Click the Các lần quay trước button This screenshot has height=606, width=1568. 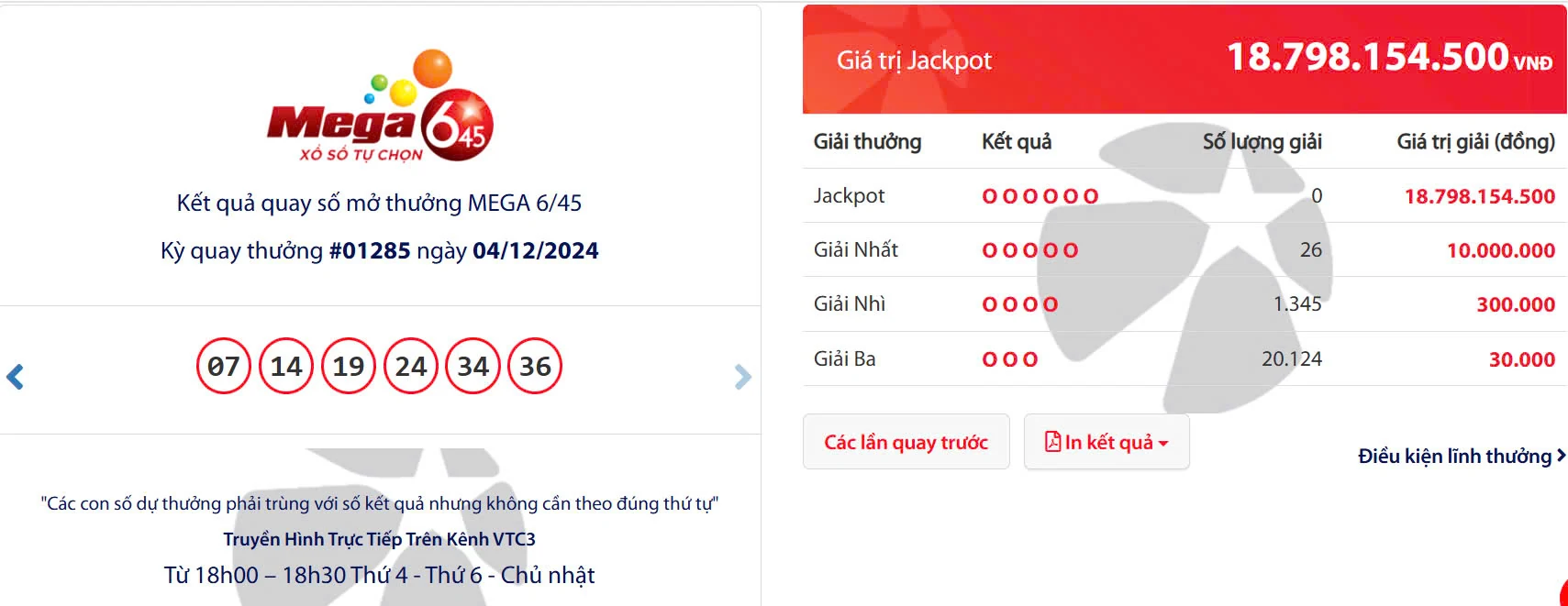tap(906, 441)
